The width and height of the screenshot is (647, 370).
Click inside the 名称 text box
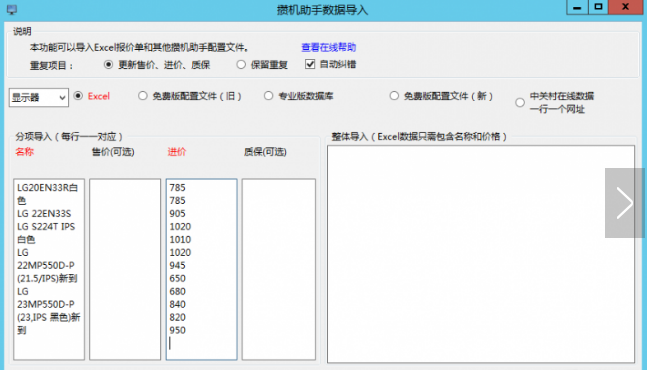(49, 269)
